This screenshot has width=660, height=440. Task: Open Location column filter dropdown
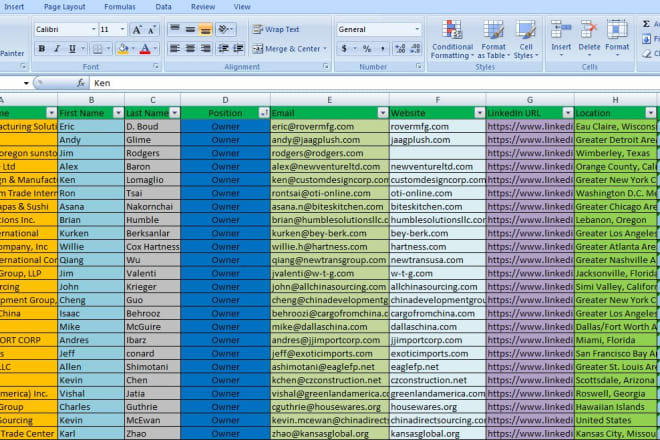[x=651, y=112]
